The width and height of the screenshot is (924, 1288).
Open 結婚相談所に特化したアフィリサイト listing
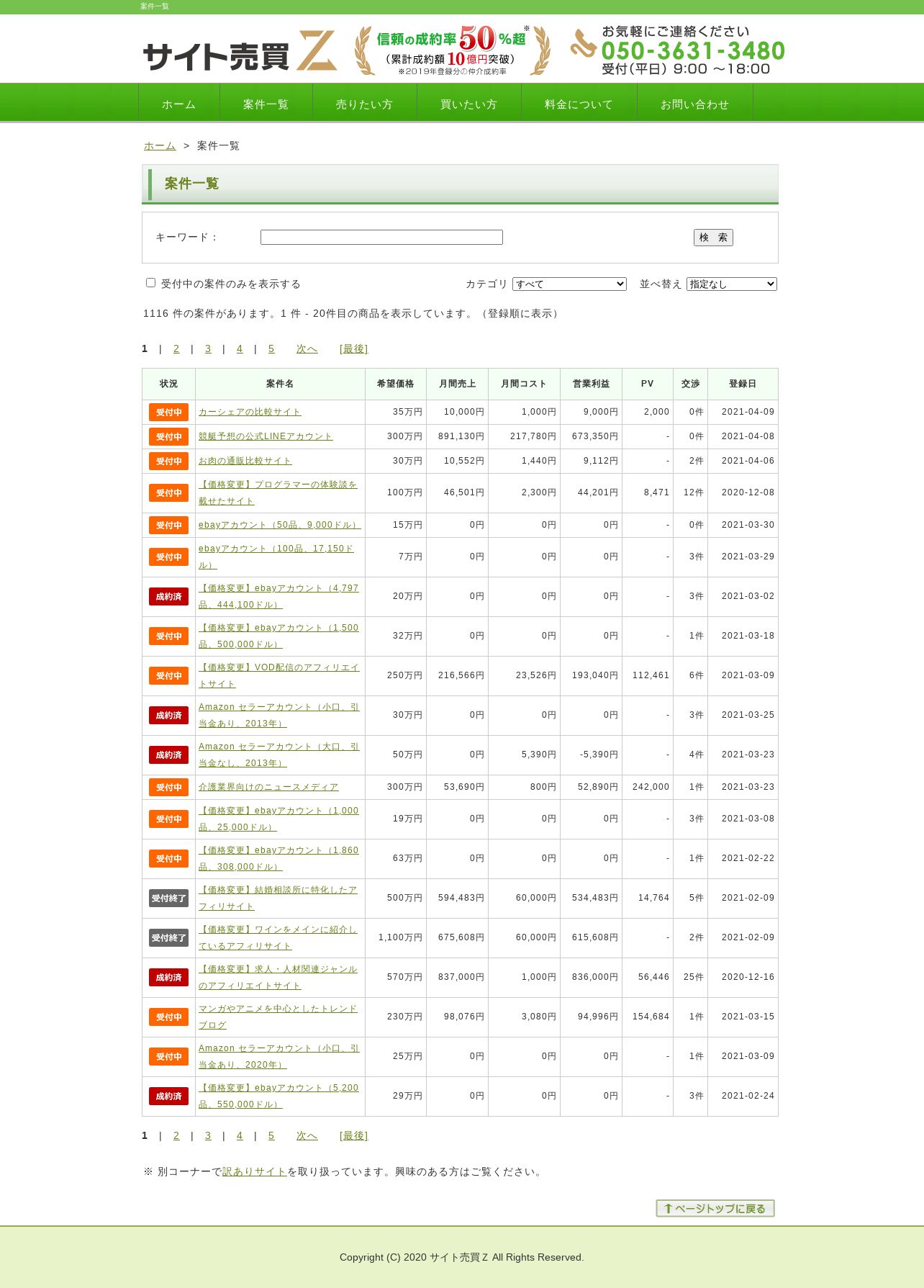[x=278, y=898]
